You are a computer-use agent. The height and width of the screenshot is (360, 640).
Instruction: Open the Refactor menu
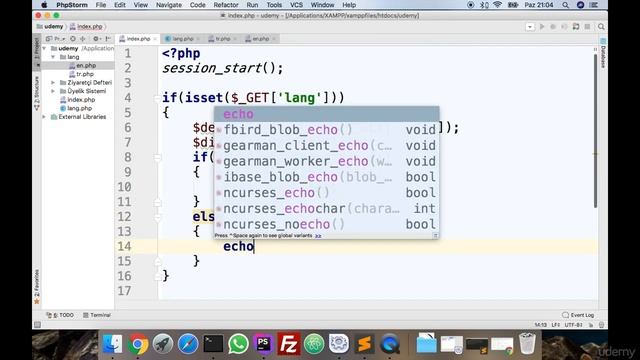click(x=226, y=5)
